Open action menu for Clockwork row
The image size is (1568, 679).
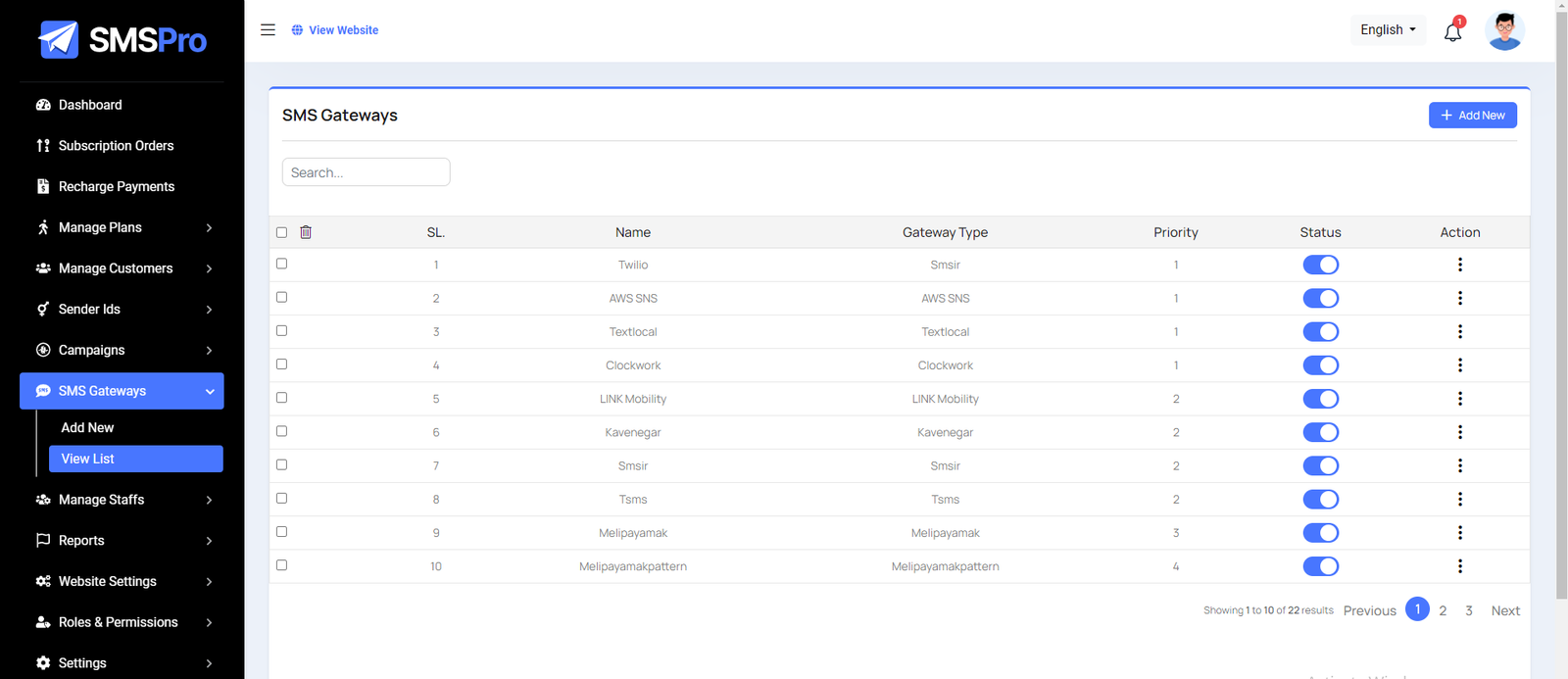tap(1460, 365)
